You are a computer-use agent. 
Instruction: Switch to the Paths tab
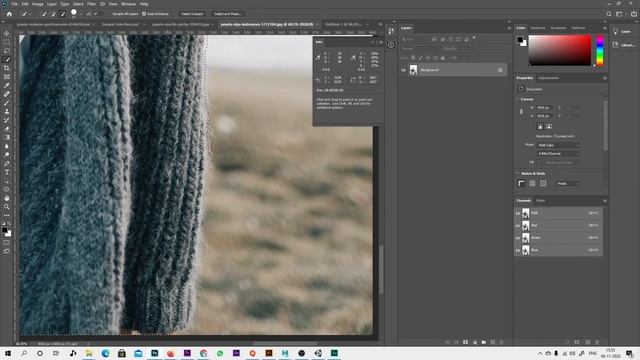click(x=540, y=201)
